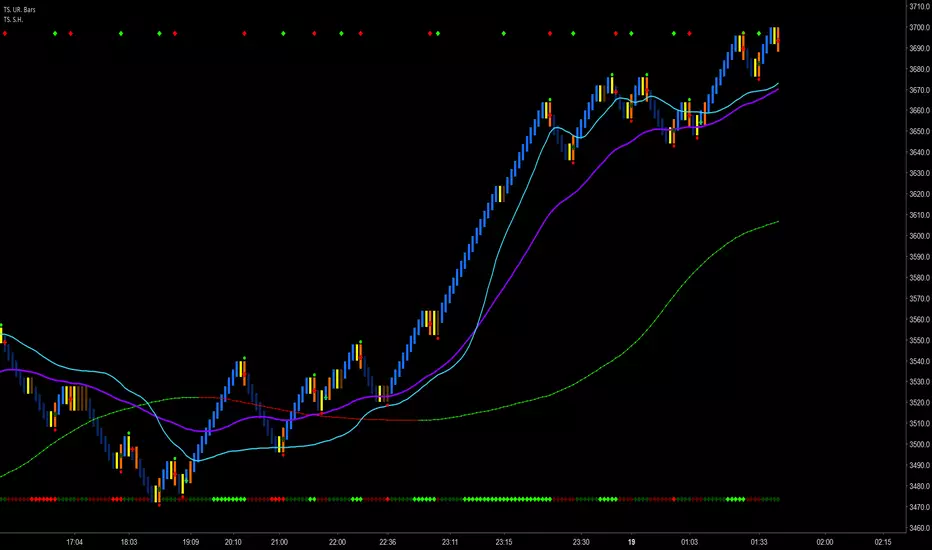This screenshot has width=932, height=550.
Task: Click the 3570.0 price scale label
Action: pos(920,298)
